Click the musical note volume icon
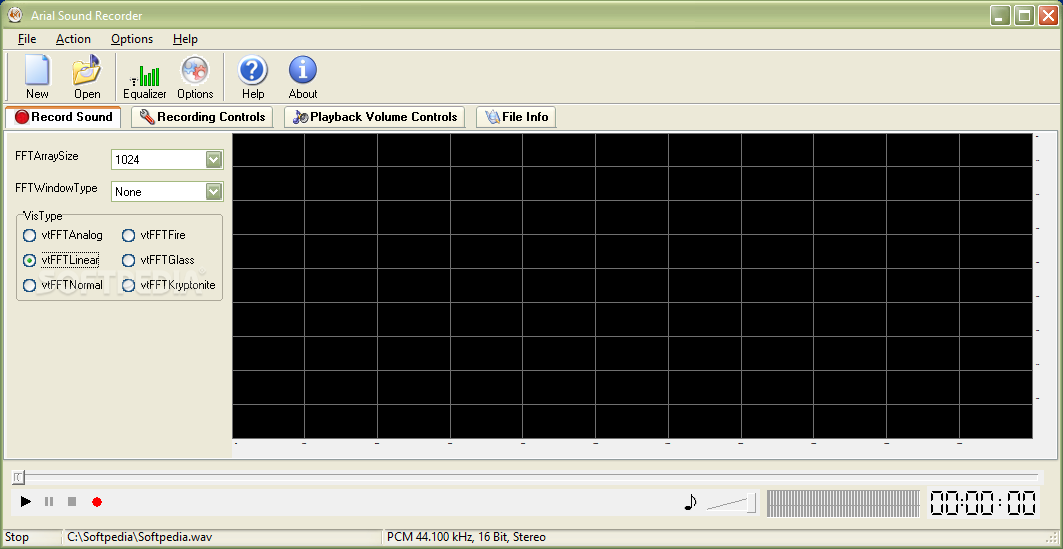The image size is (1063, 549). (690, 502)
